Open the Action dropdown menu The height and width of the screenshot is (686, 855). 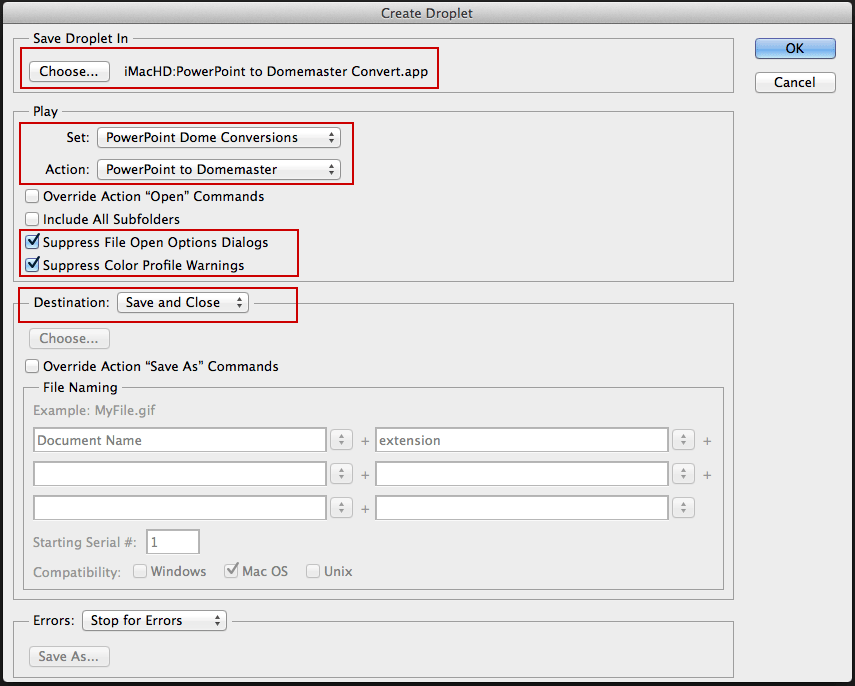click(x=218, y=169)
